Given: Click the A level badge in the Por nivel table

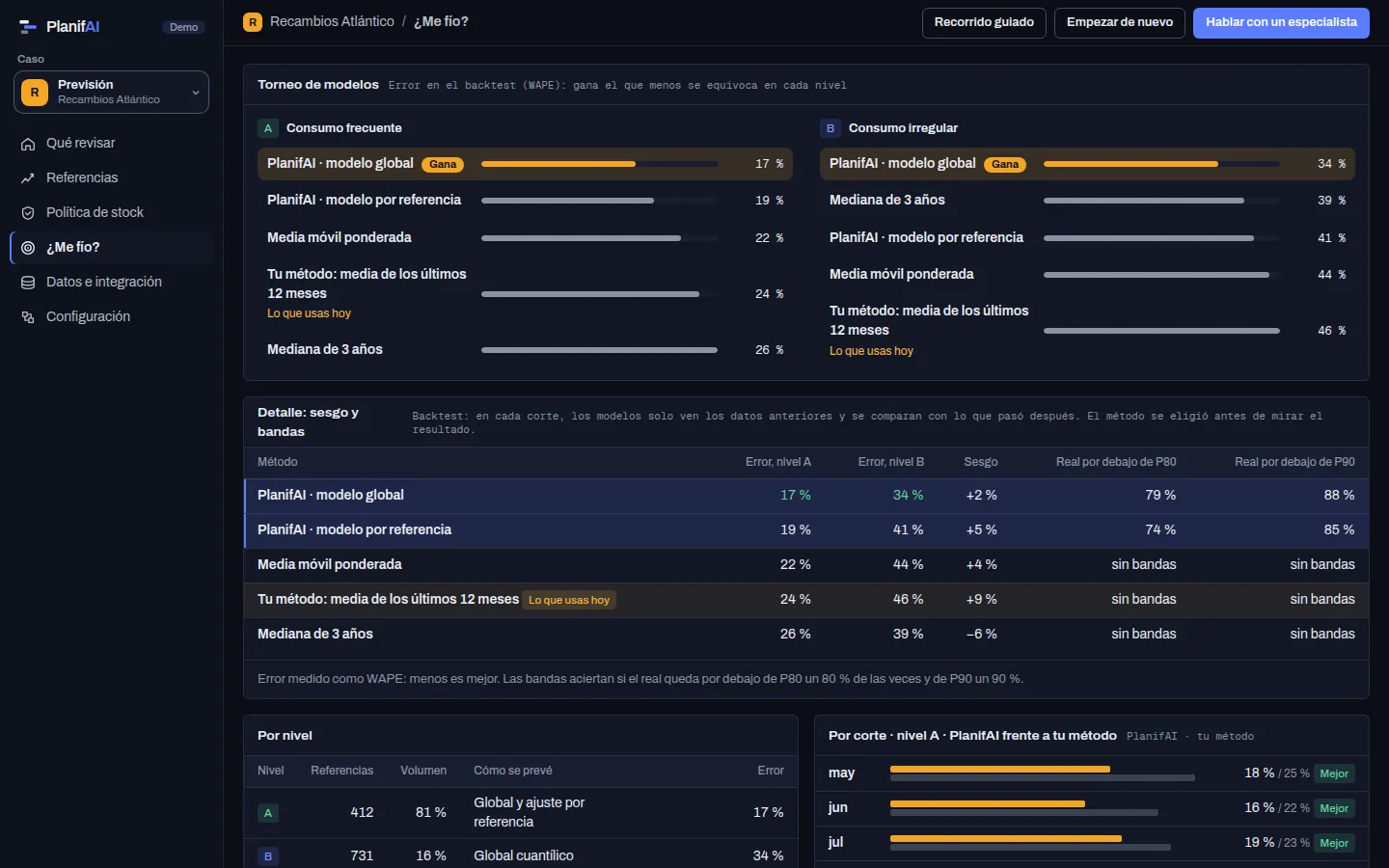Looking at the screenshot, I should pyautogui.click(x=268, y=813).
